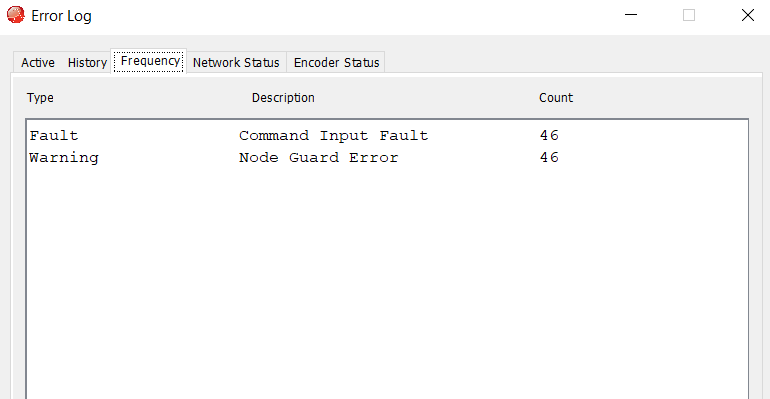Viewport: 770px width, 399px height.
Task: Select the Warning type entry
Action: tap(64, 158)
